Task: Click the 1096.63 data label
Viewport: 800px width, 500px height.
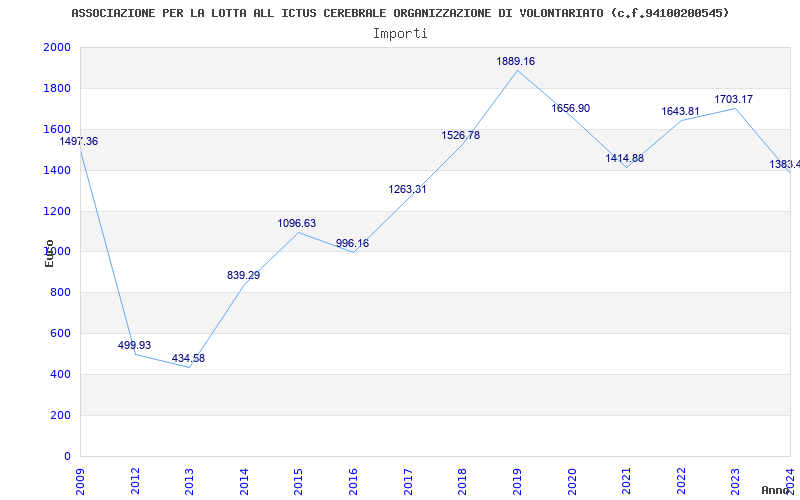Action: pyautogui.click(x=296, y=223)
